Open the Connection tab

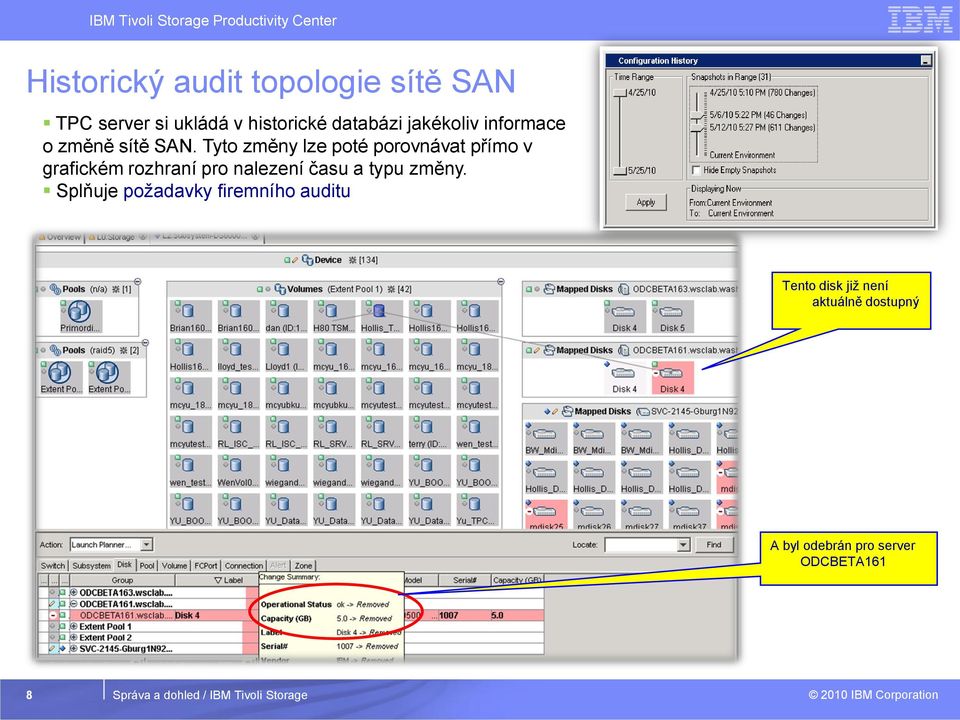pyautogui.click(x=244, y=566)
